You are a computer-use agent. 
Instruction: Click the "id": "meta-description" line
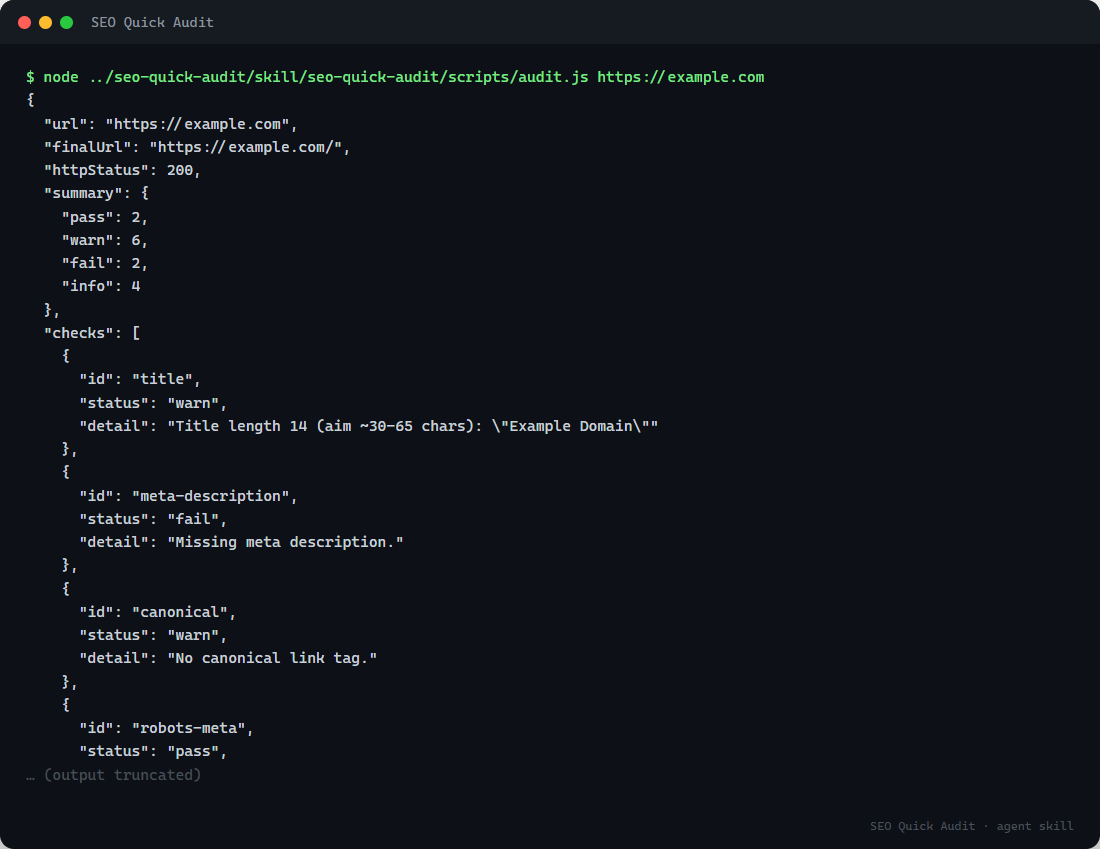(188, 496)
